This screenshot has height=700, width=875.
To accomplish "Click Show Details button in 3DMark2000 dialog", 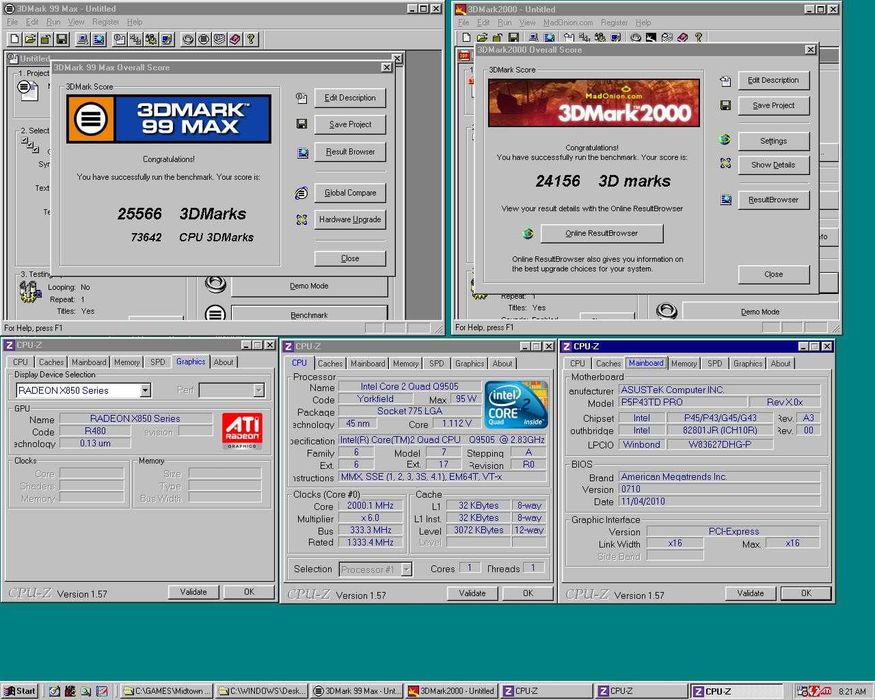I will click(x=773, y=165).
